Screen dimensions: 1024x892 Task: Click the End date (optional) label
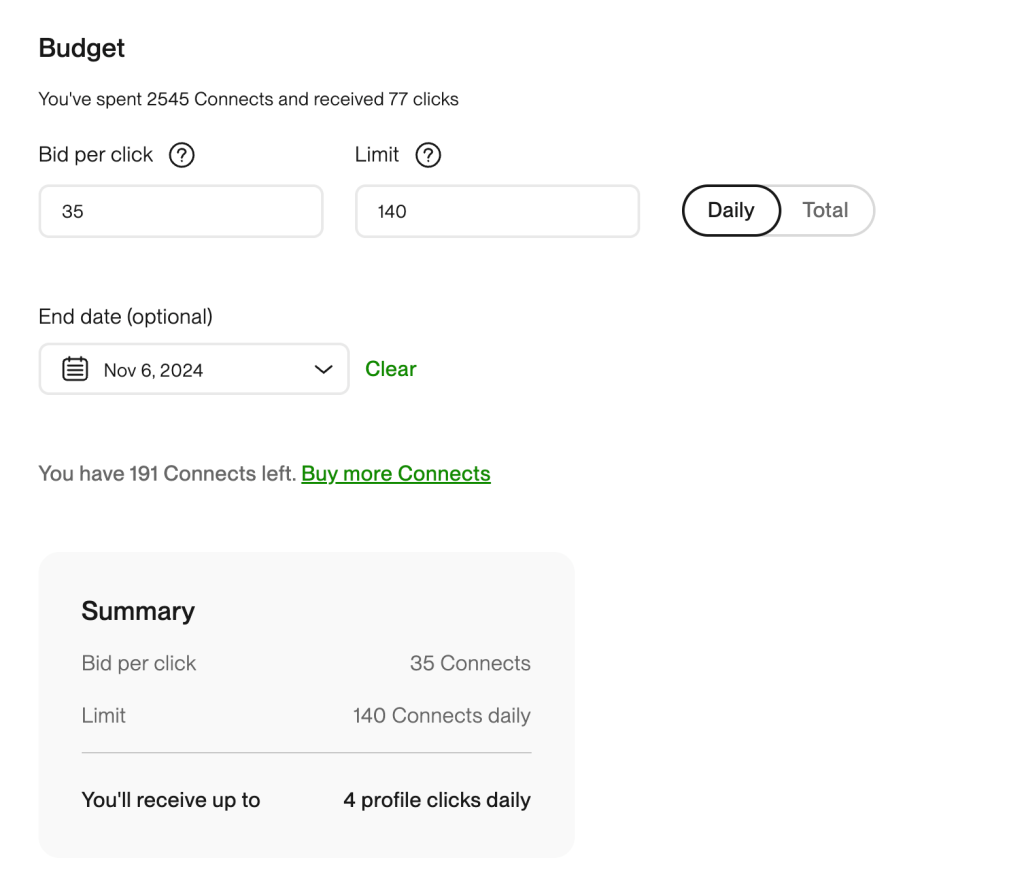[x=125, y=316]
